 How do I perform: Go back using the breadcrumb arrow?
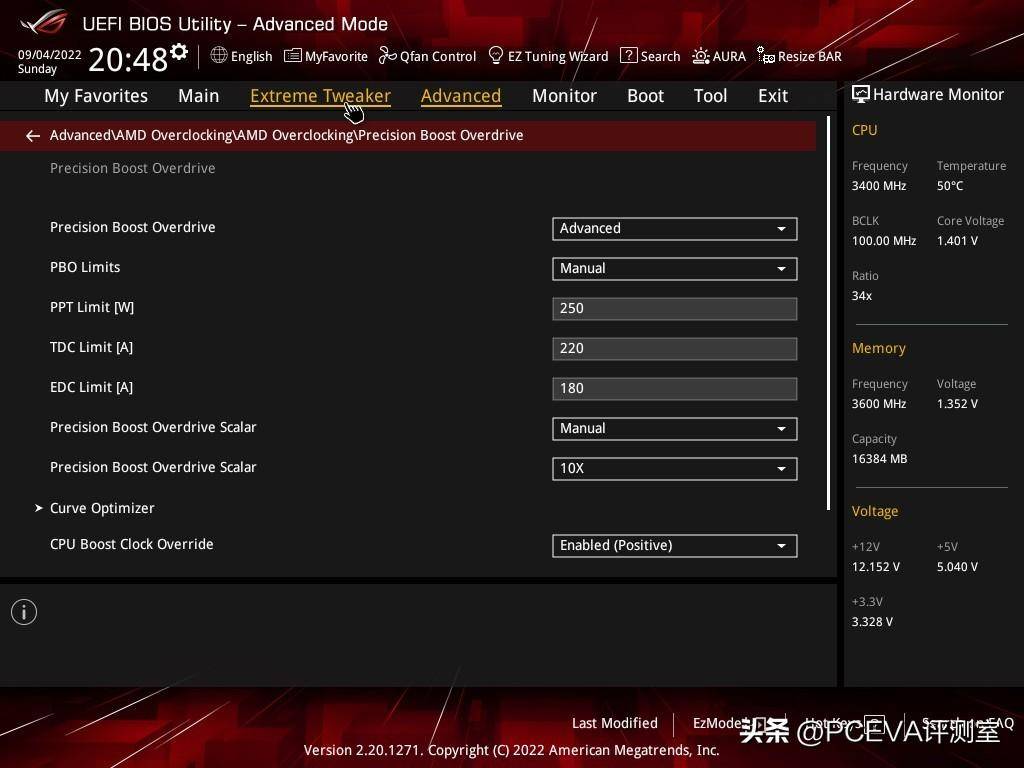tap(33, 135)
